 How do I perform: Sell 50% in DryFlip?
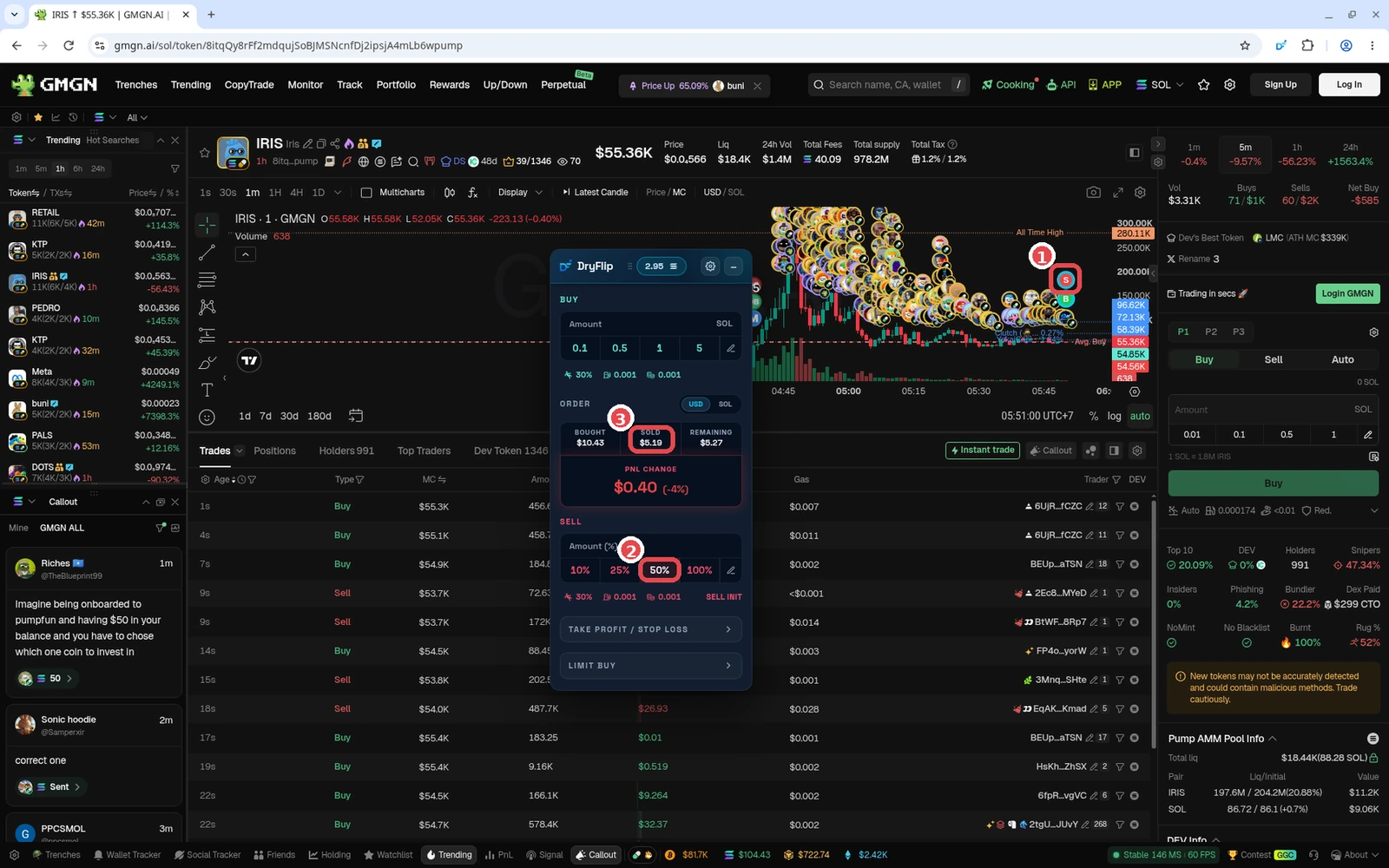click(x=660, y=570)
